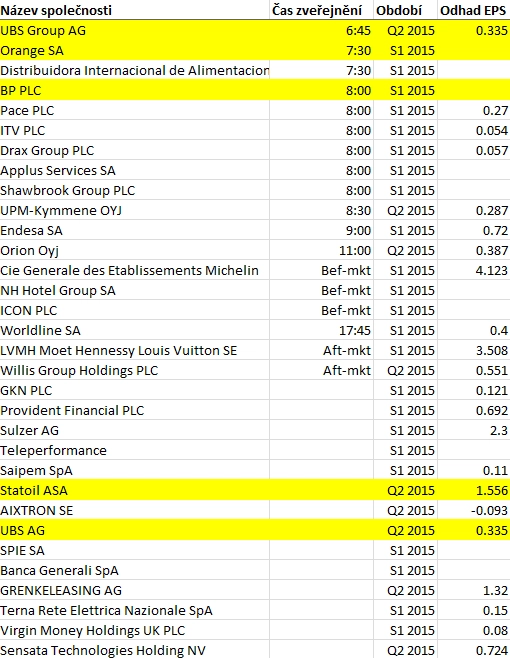The height and width of the screenshot is (658, 510).
Task: Select the Čas zveřejnění column header
Action: [321, 10]
